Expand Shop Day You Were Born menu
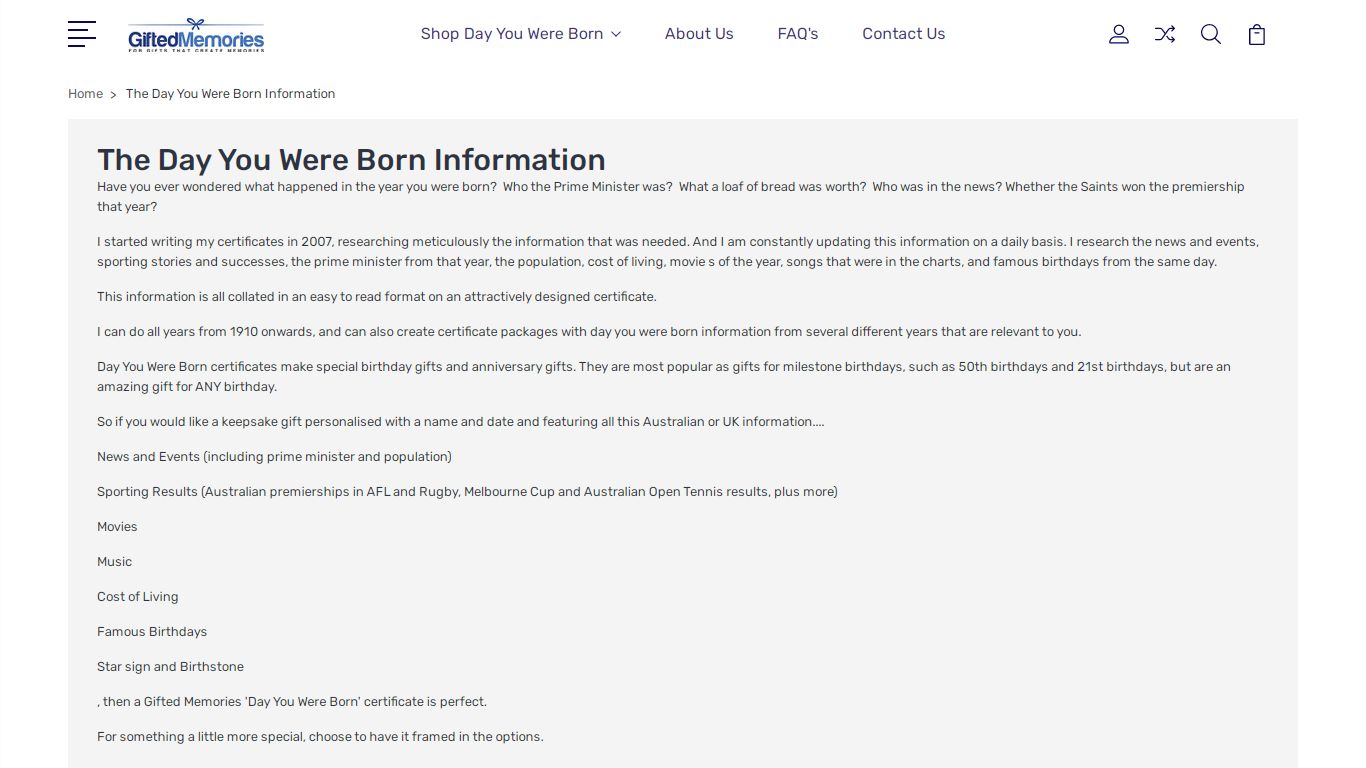This screenshot has width=1366, height=768. (521, 34)
